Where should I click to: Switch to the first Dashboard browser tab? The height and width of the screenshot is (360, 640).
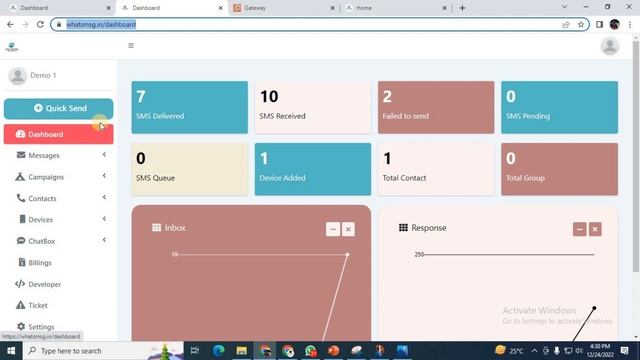59,8
